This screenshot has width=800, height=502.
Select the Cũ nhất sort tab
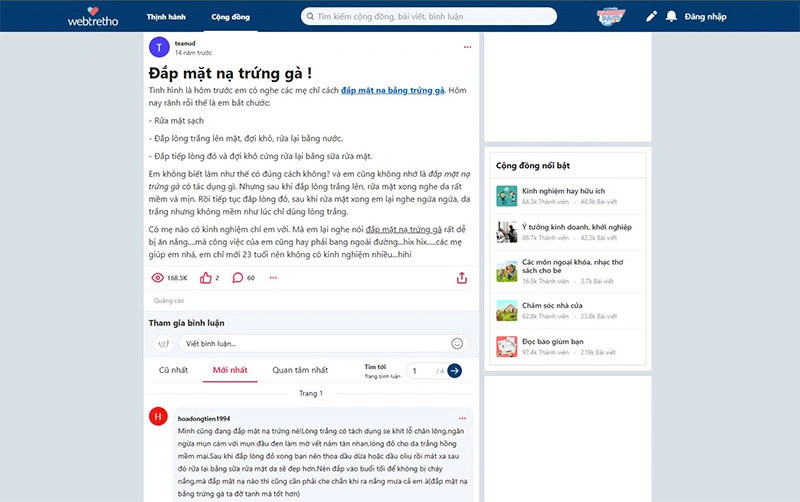[173, 370]
